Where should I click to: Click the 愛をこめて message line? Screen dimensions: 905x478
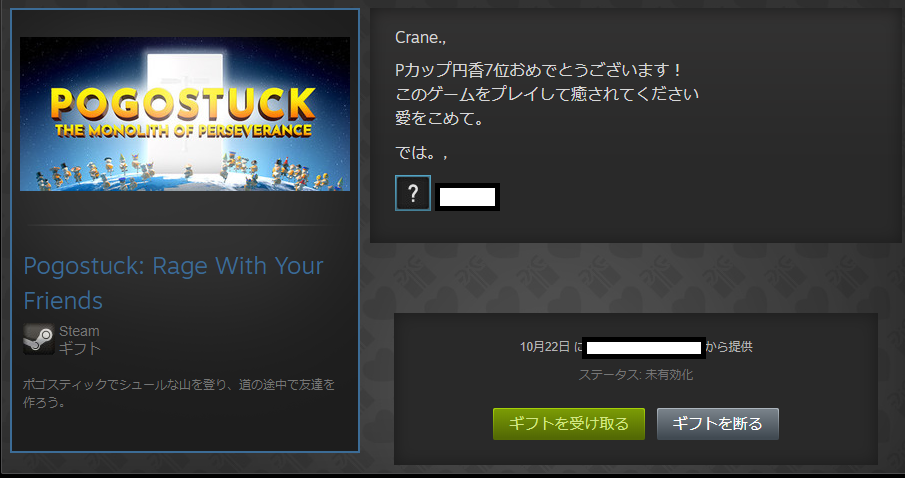click(x=439, y=117)
